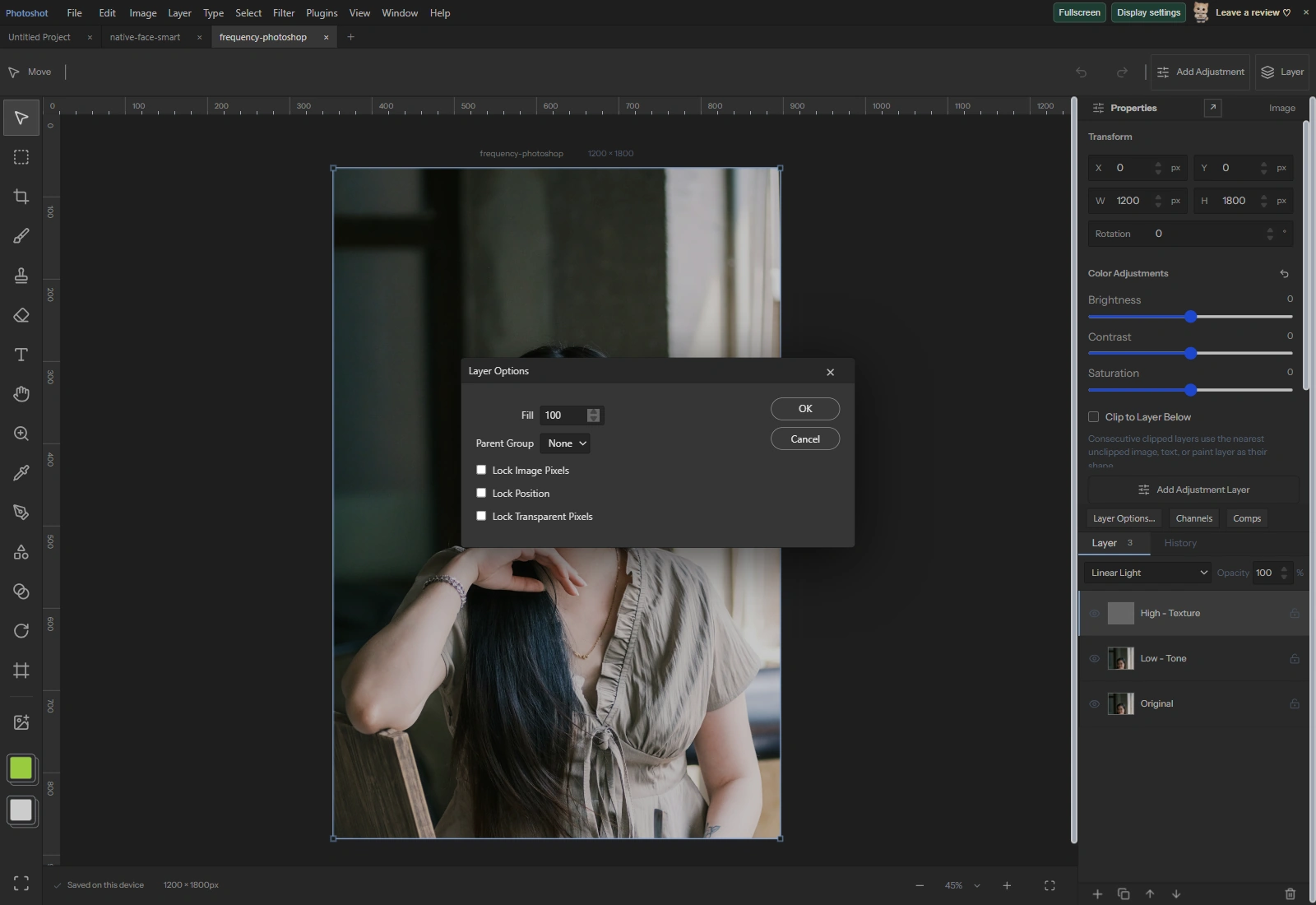
Task: Click the green foreground color swatch
Action: click(x=21, y=768)
